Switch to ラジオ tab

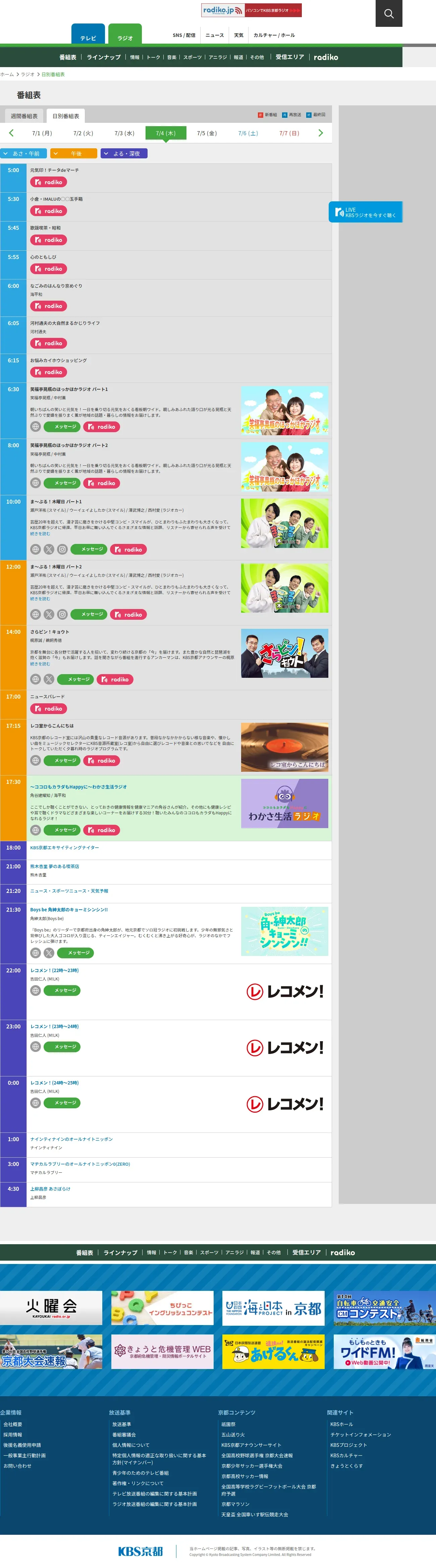pyautogui.click(x=125, y=35)
